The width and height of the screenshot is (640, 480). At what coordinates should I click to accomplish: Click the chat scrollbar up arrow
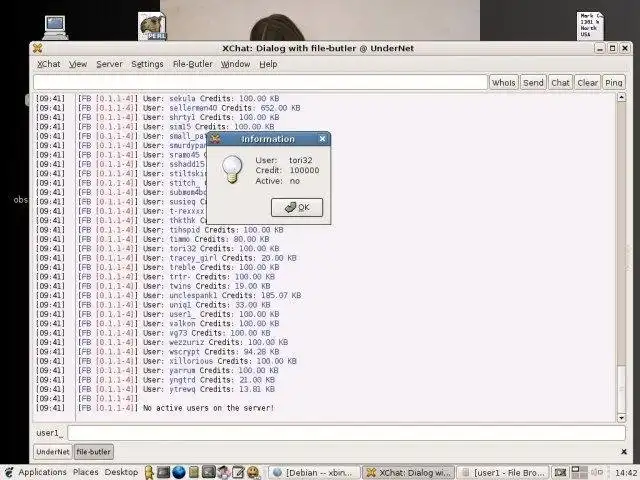621,97
